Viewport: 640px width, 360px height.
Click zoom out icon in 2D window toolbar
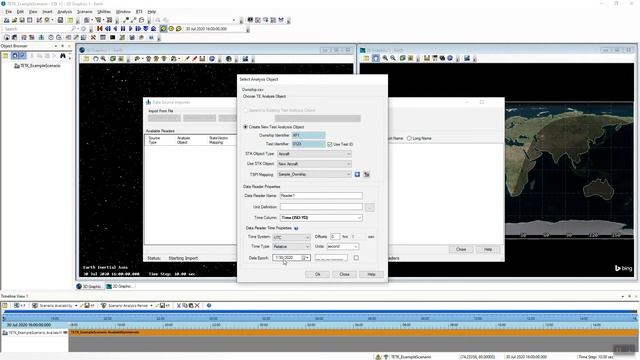[x=393, y=58]
